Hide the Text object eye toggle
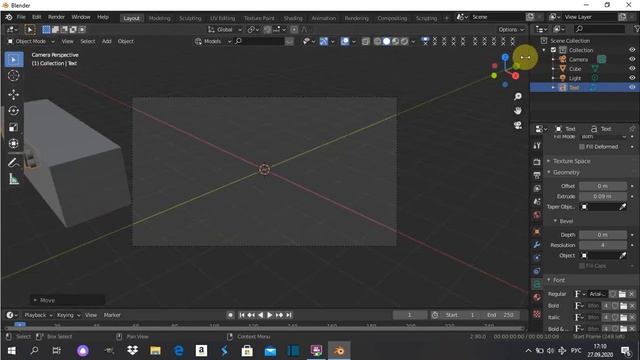 [x=632, y=87]
